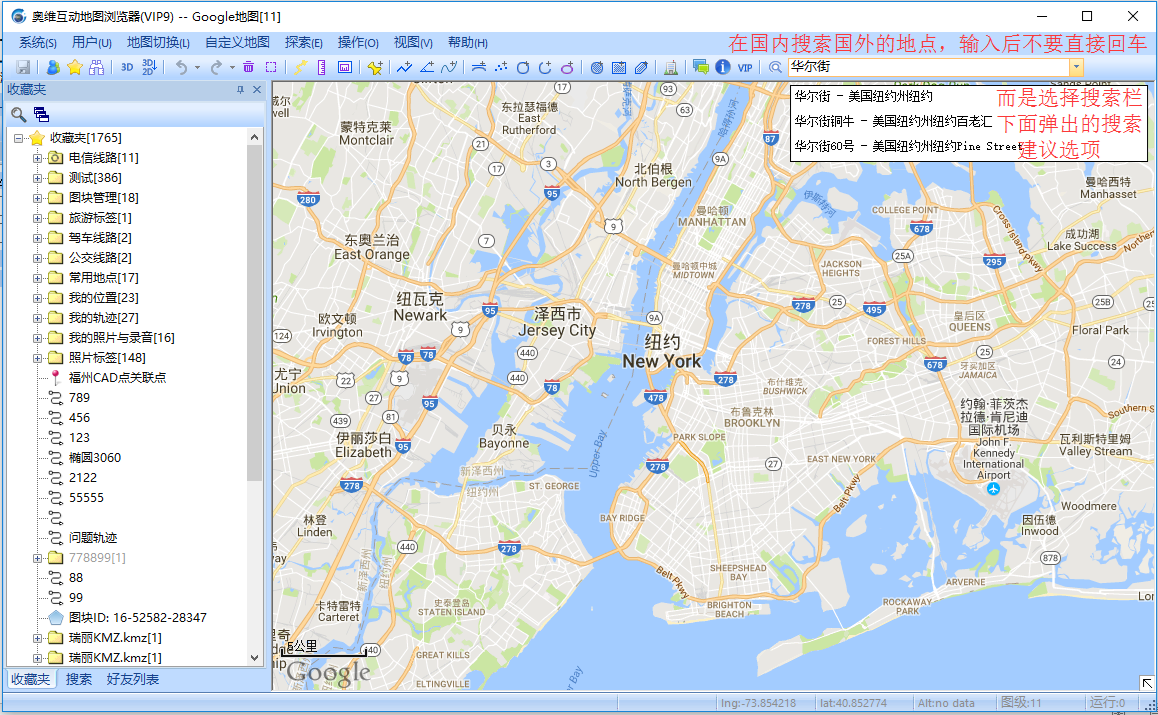1158x715 pixels.
Task: Click the slanted dotted shape icon
Action: coord(641,67)
